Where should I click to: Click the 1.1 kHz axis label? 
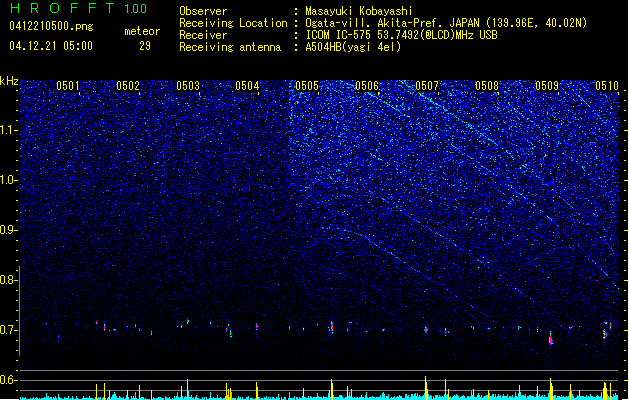(9, 130)
